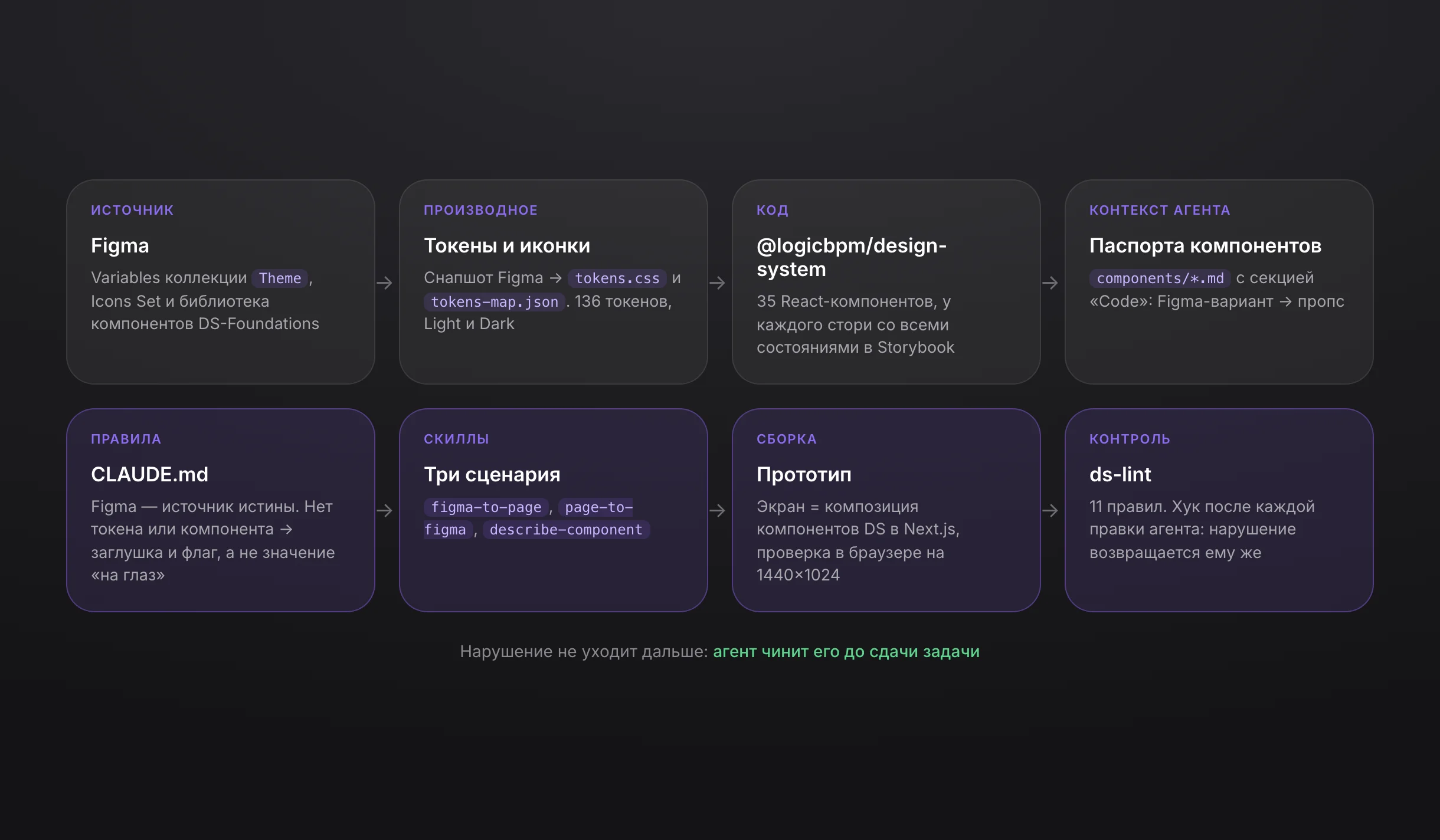1440x840 pixels.
Task: Select the Токены и иконки heading
Action: tap(507, 245)
